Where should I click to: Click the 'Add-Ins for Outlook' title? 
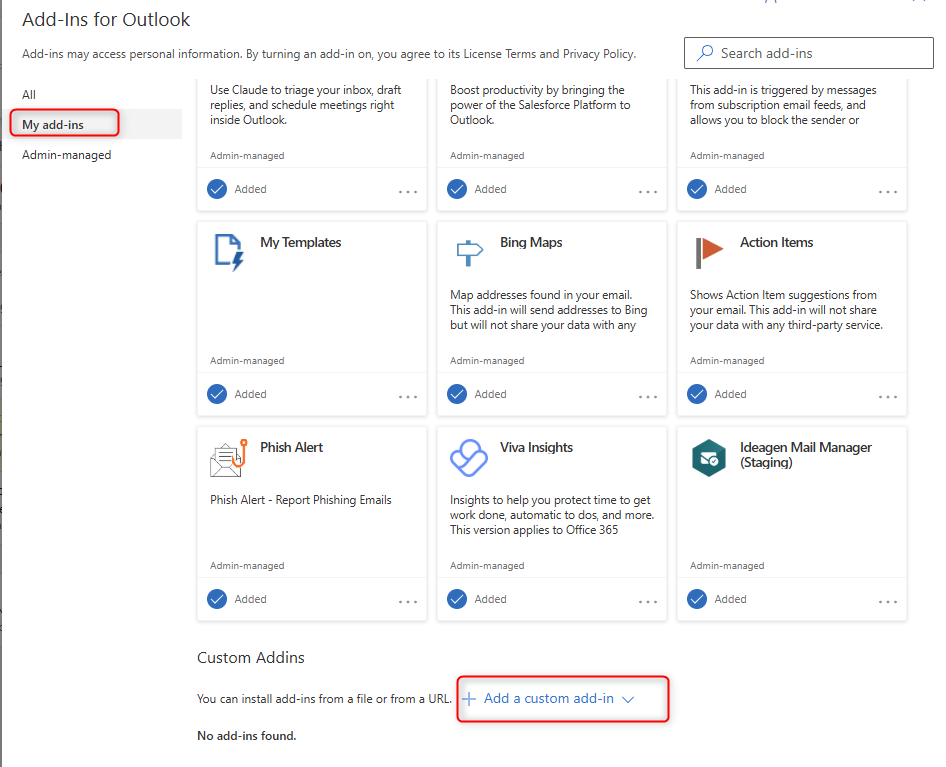pos(106,19)
